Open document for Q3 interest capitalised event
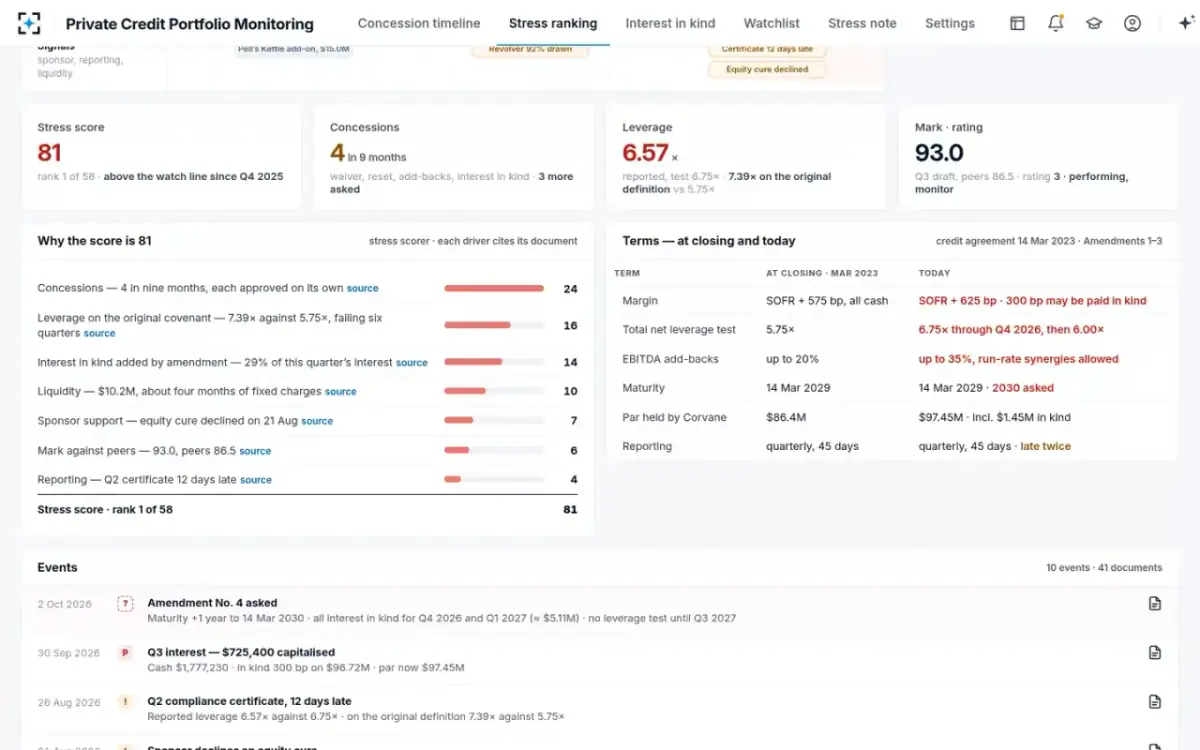Screen dimensions: 1200x750 pos(1155,652)
